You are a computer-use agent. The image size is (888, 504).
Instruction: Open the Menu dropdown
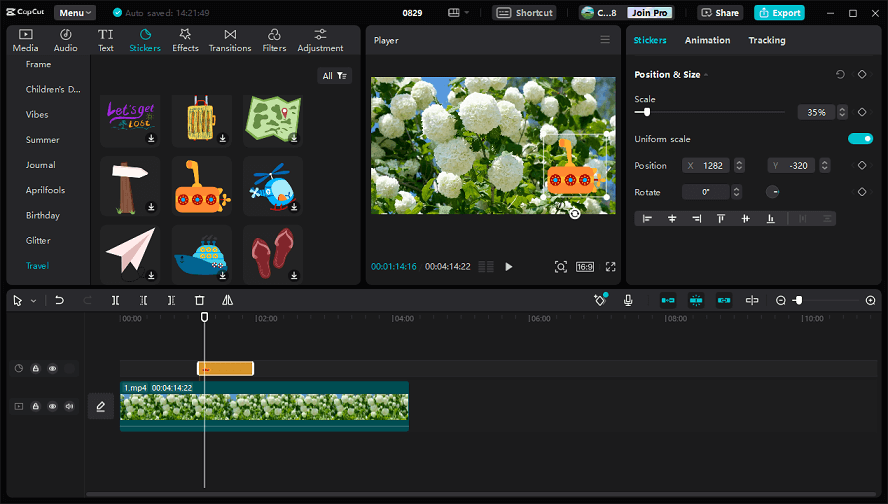(75, 13)
